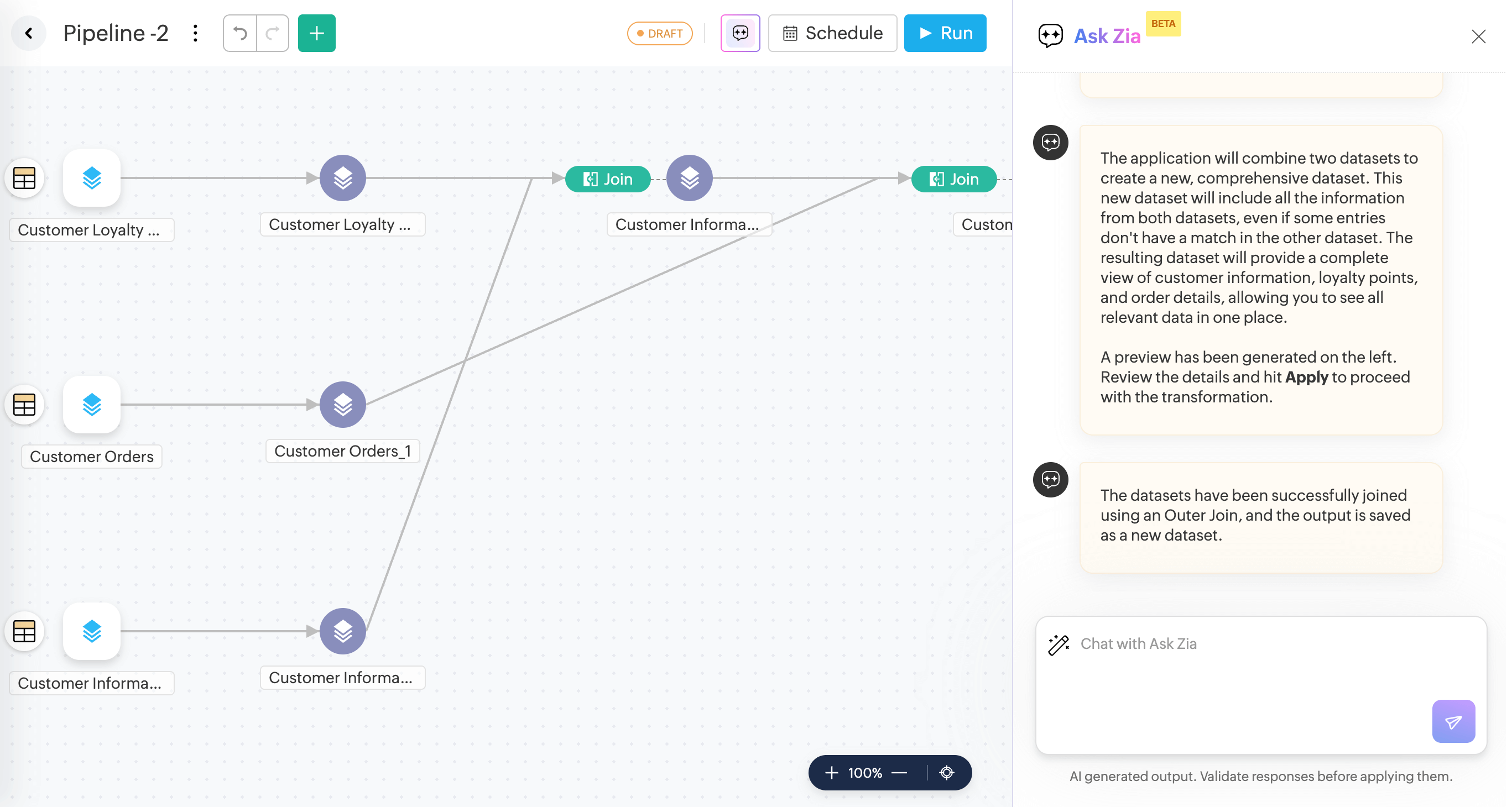
Task: Click the redo arrow icon
Action: pos(272,33)
